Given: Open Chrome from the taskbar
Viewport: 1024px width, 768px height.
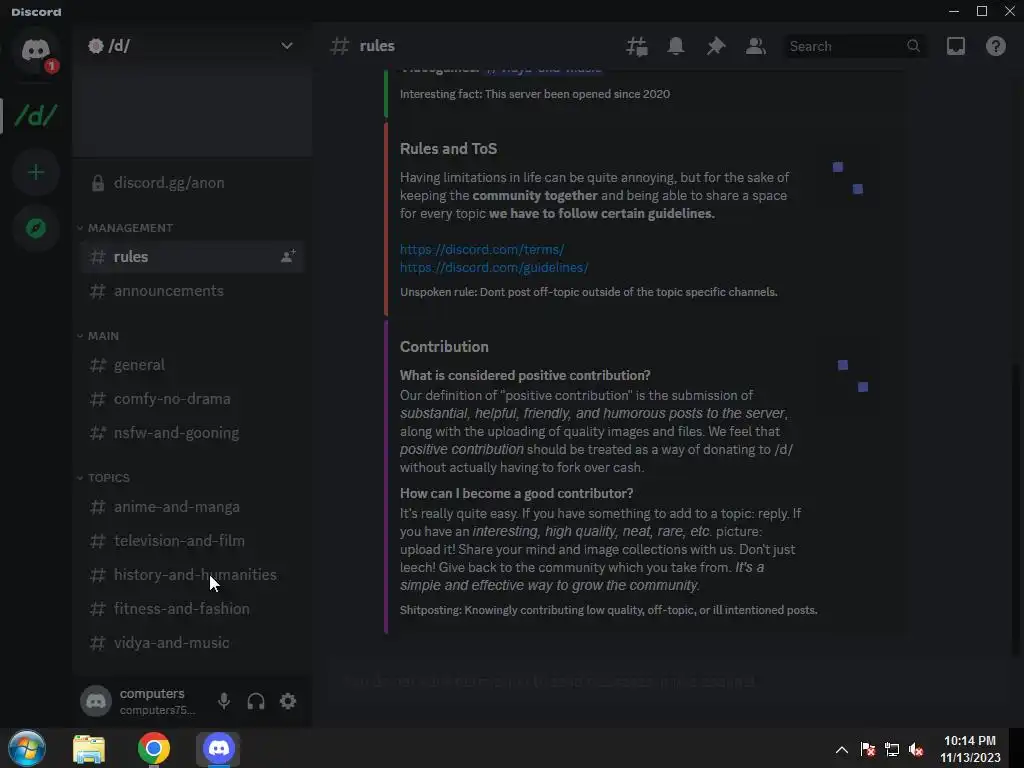Looking at the screenshot, I should coord(154,748).
